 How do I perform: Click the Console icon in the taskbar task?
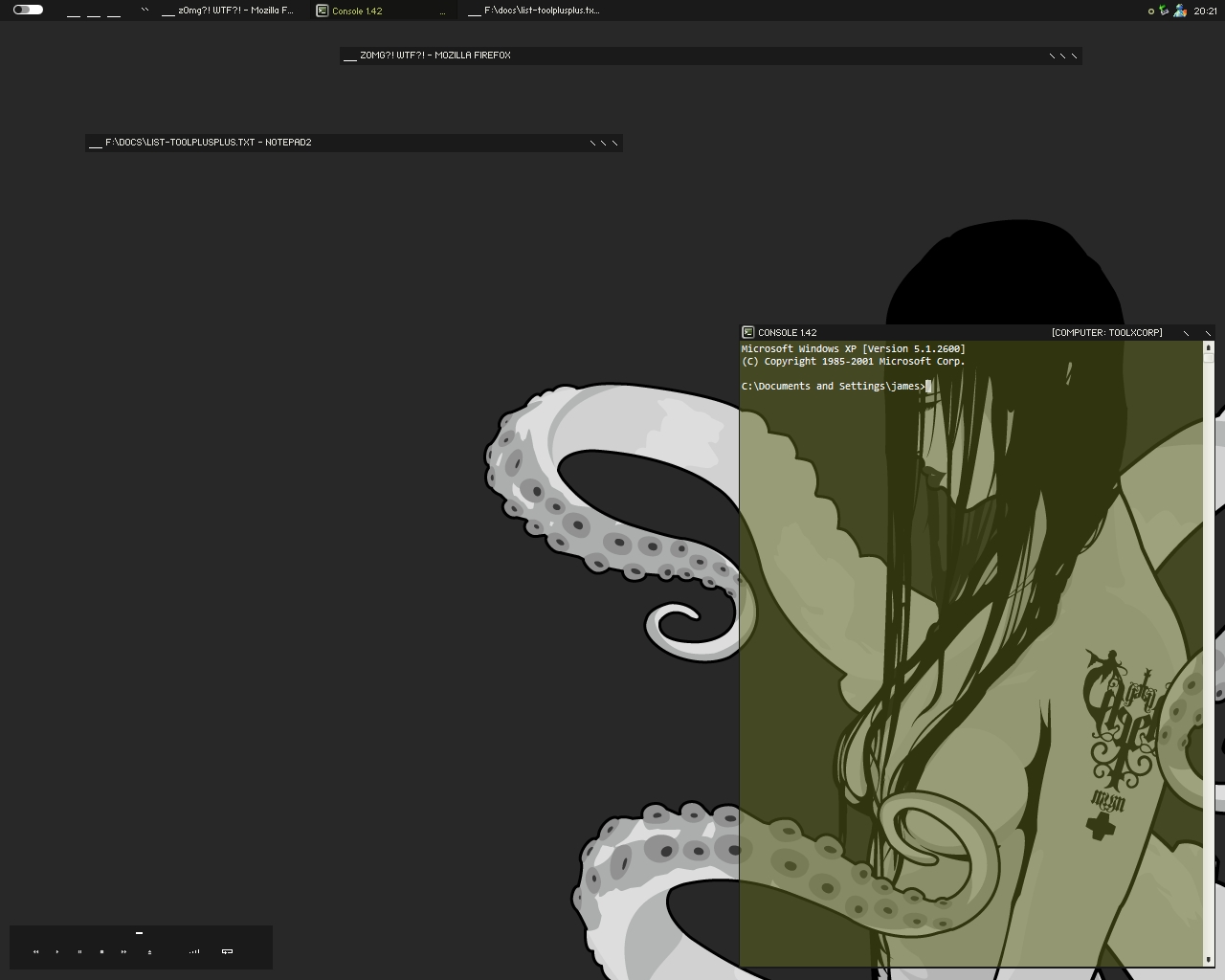[x=323, y=11]
